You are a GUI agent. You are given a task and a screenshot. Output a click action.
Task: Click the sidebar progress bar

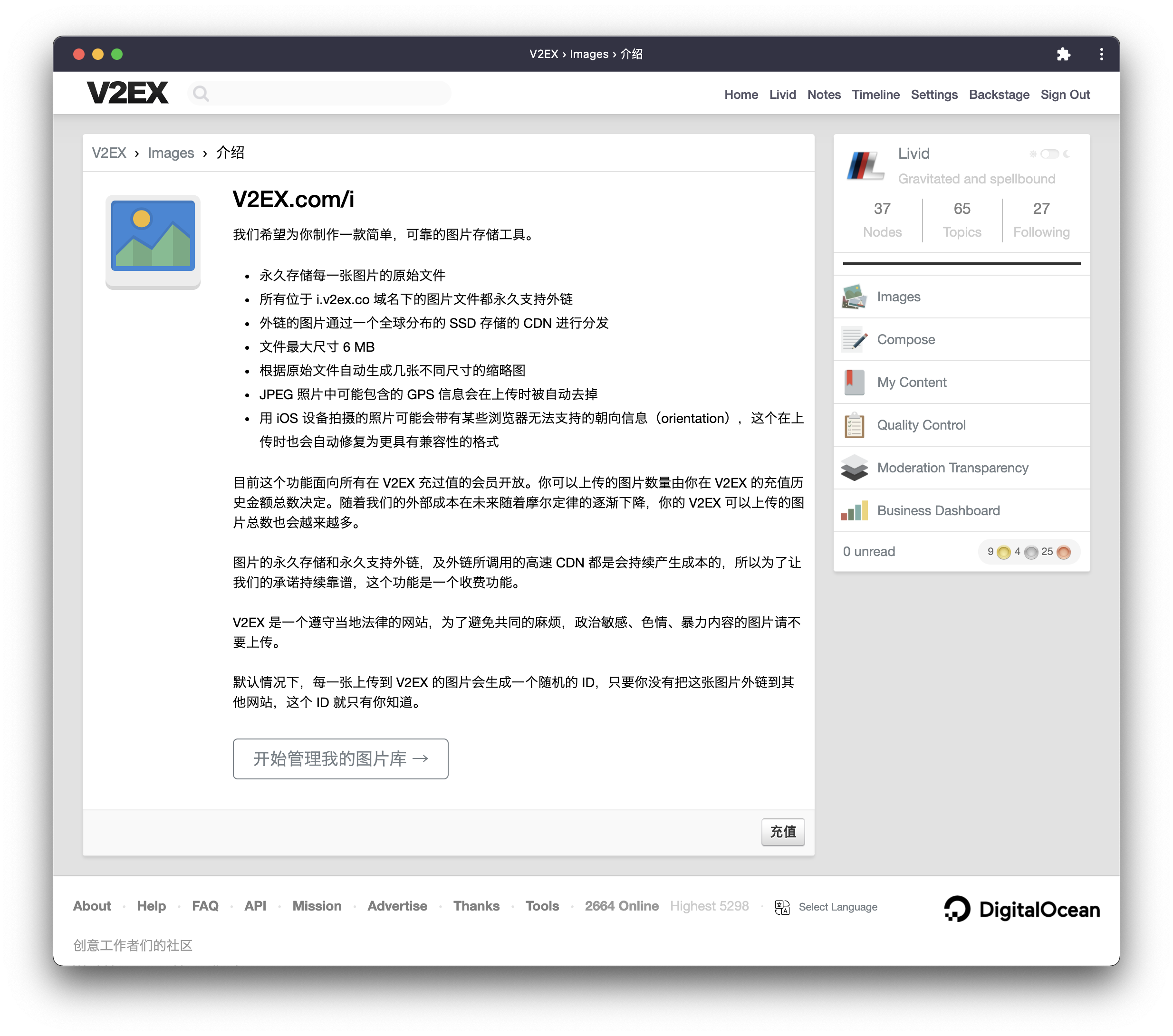[x=962, y=263]
